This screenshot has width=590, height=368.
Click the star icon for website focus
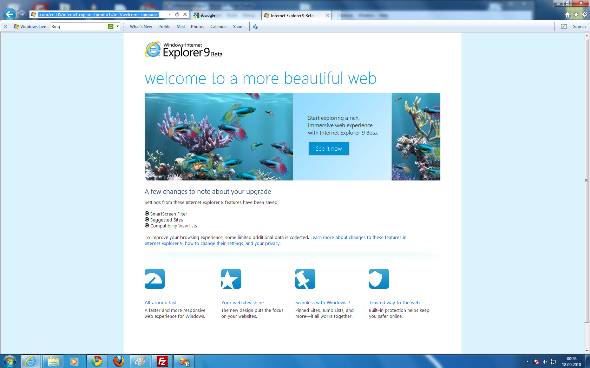coord(231,279)
